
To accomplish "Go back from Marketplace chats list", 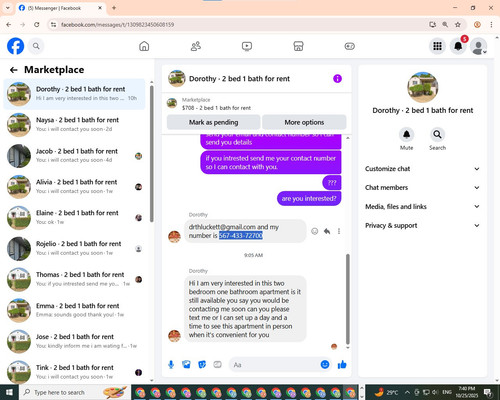I will 13,70.
